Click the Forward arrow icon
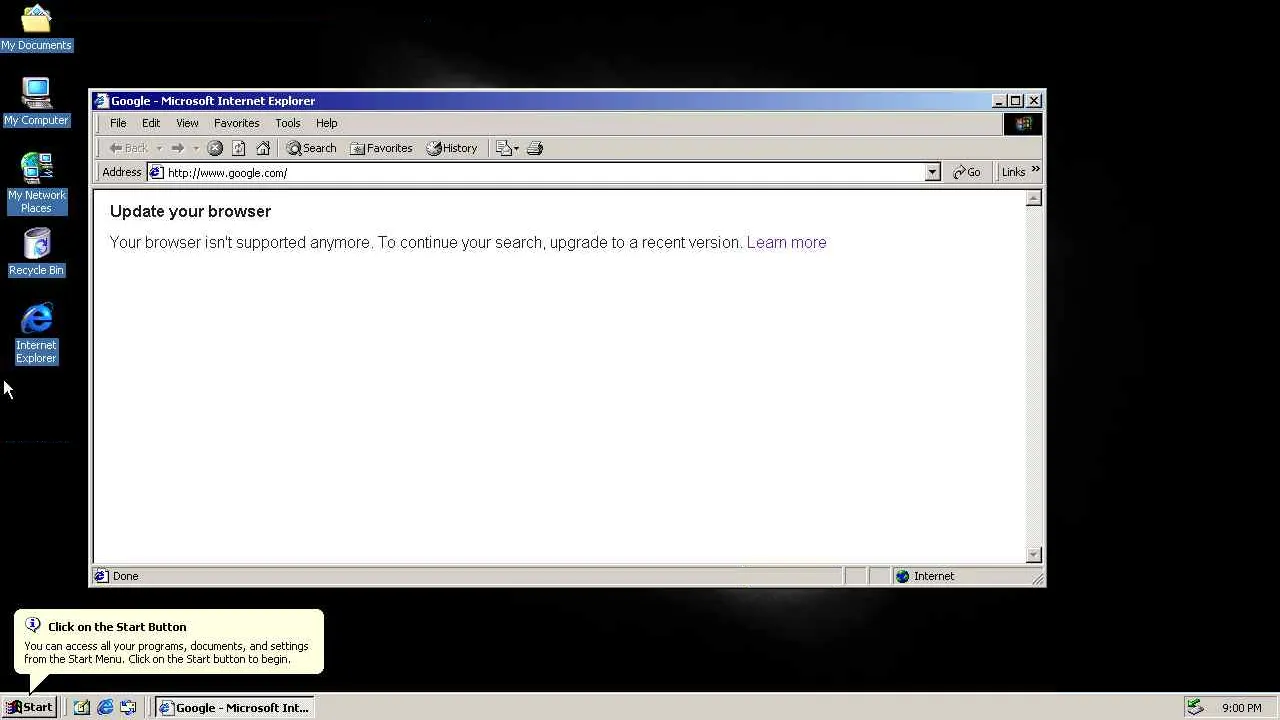This screenshot has width=1280, height=720. pos(177,148)
